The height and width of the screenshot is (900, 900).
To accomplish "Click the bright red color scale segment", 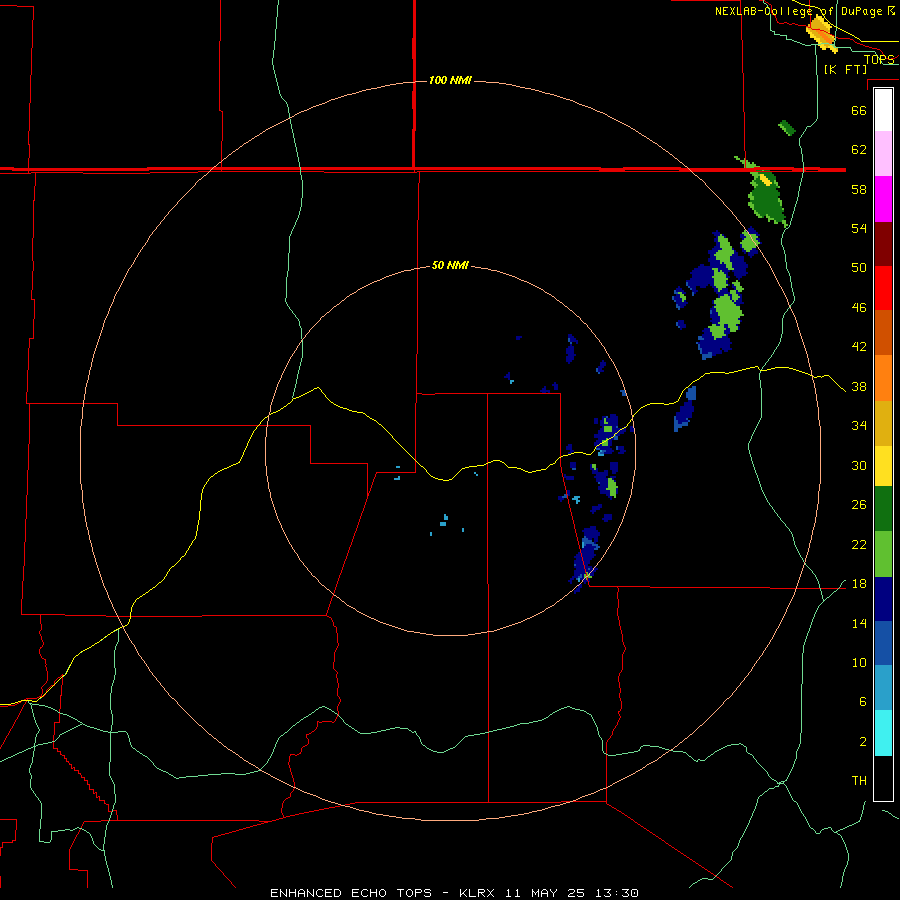I will click(883, 288).
